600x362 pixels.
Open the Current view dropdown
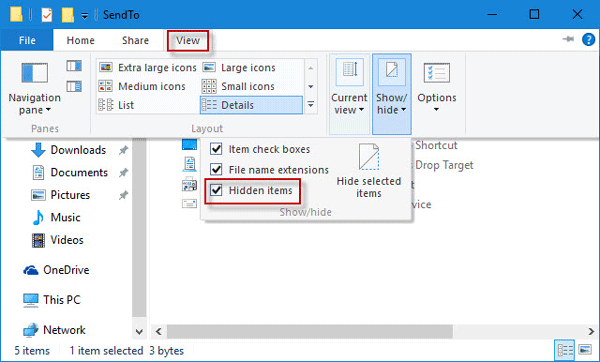click(x=349, y=94)
